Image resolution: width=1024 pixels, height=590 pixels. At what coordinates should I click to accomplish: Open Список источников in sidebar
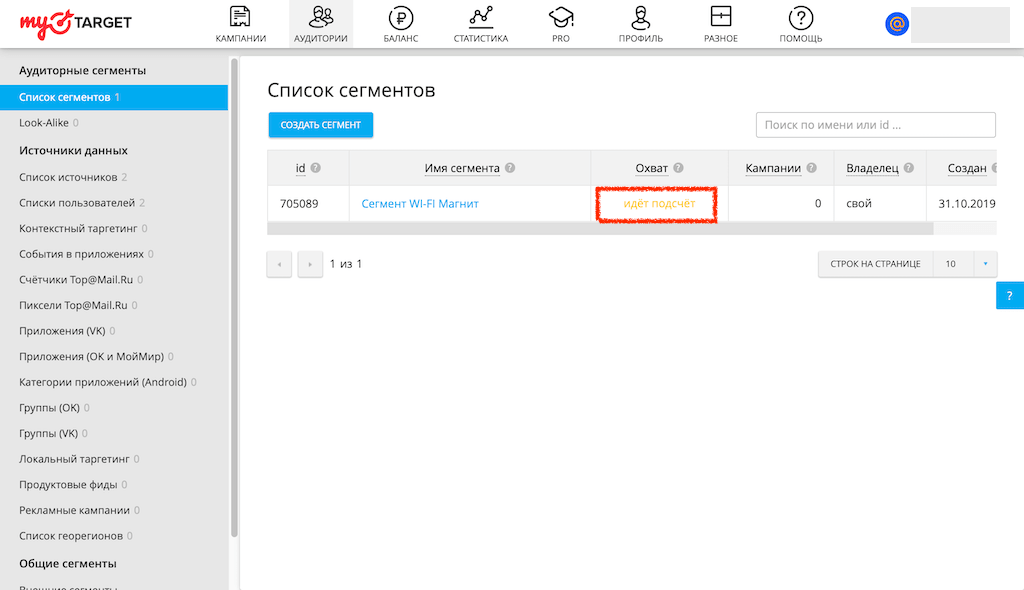pos(68,177)
